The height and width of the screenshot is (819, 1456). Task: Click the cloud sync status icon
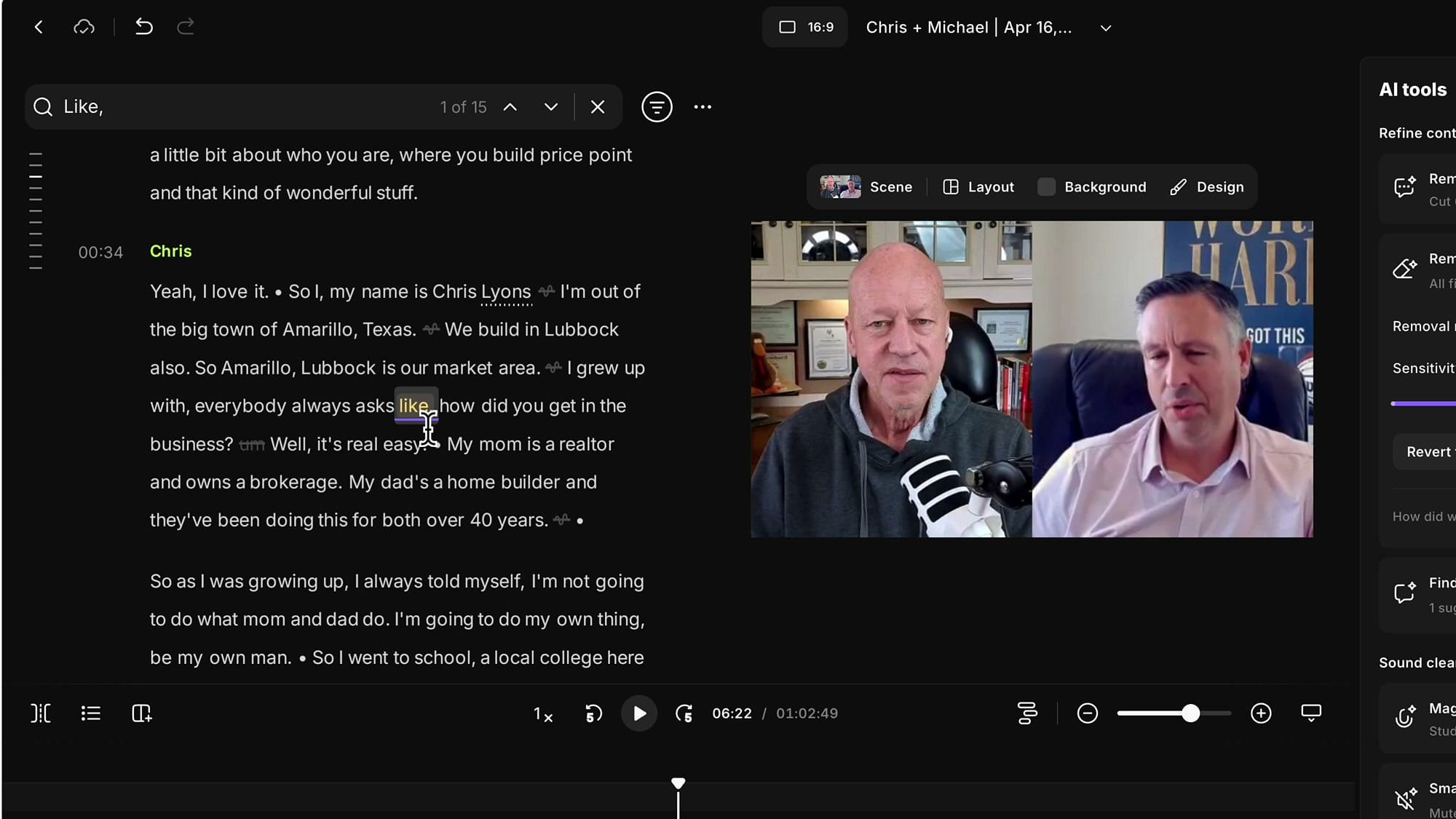click(84, 27)
